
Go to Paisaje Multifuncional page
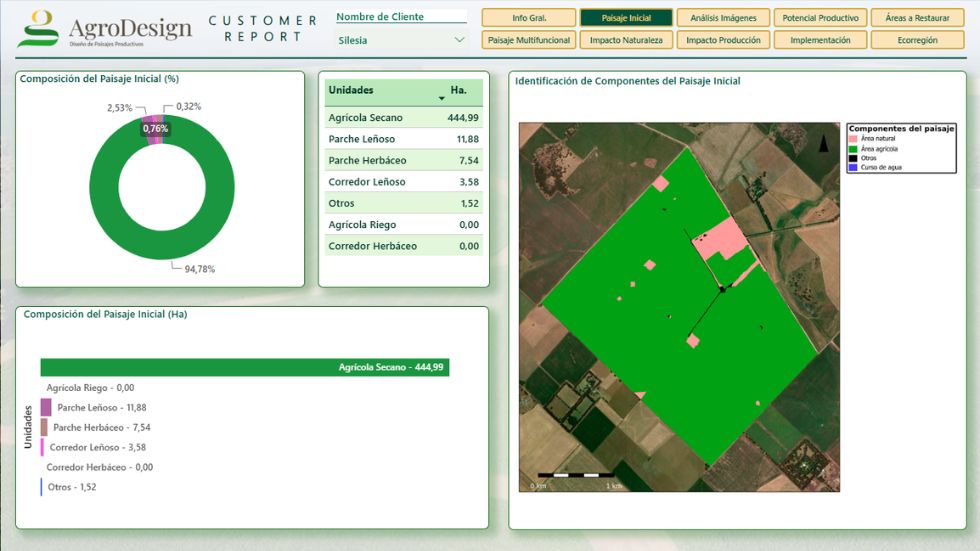pyautogui.click(x=529, y=40)
